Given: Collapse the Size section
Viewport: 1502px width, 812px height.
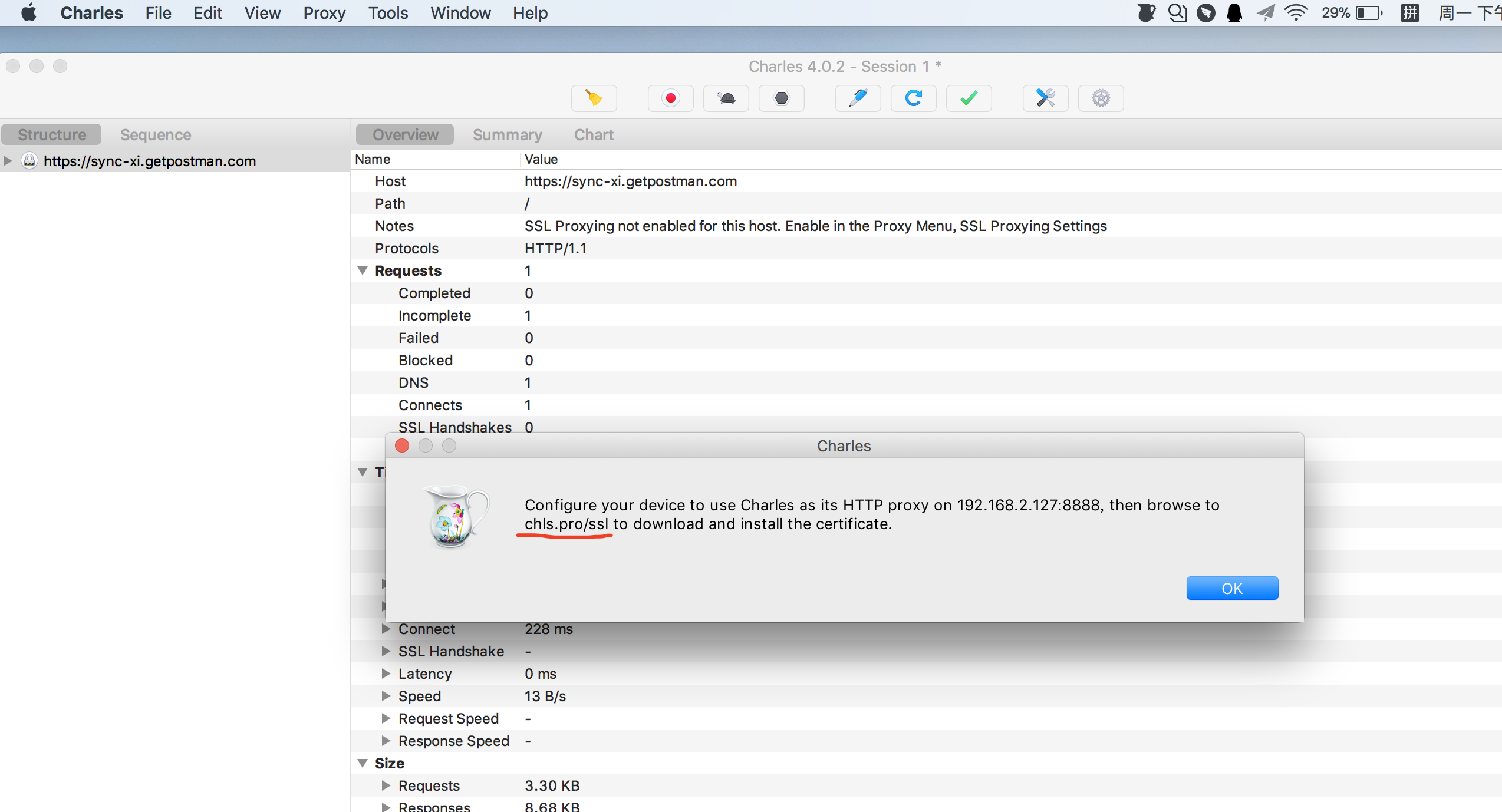Looking at the screenshot, I should pos(363,763).
